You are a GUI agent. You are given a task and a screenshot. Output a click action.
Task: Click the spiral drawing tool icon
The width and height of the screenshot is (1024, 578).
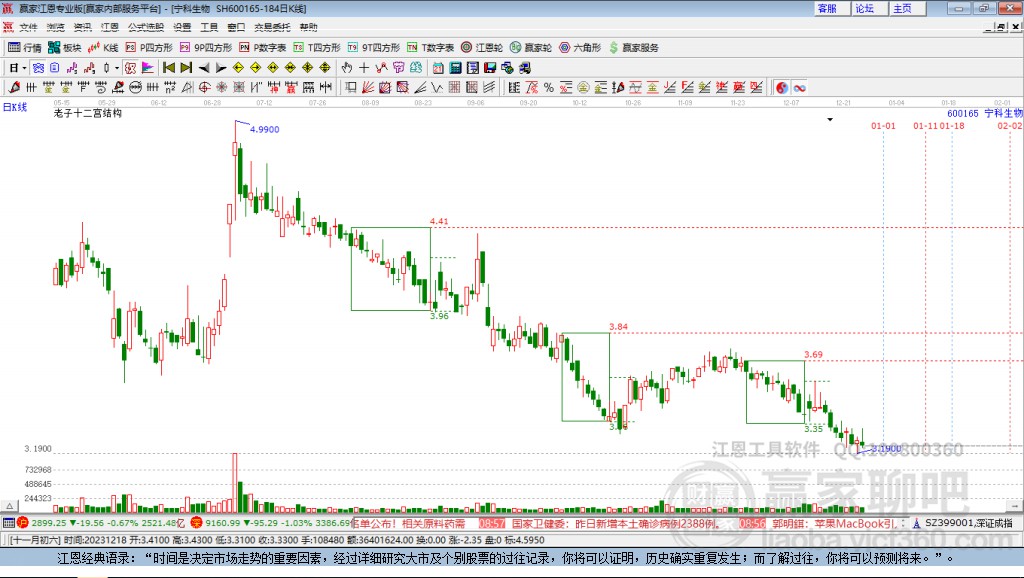point(101,88)
